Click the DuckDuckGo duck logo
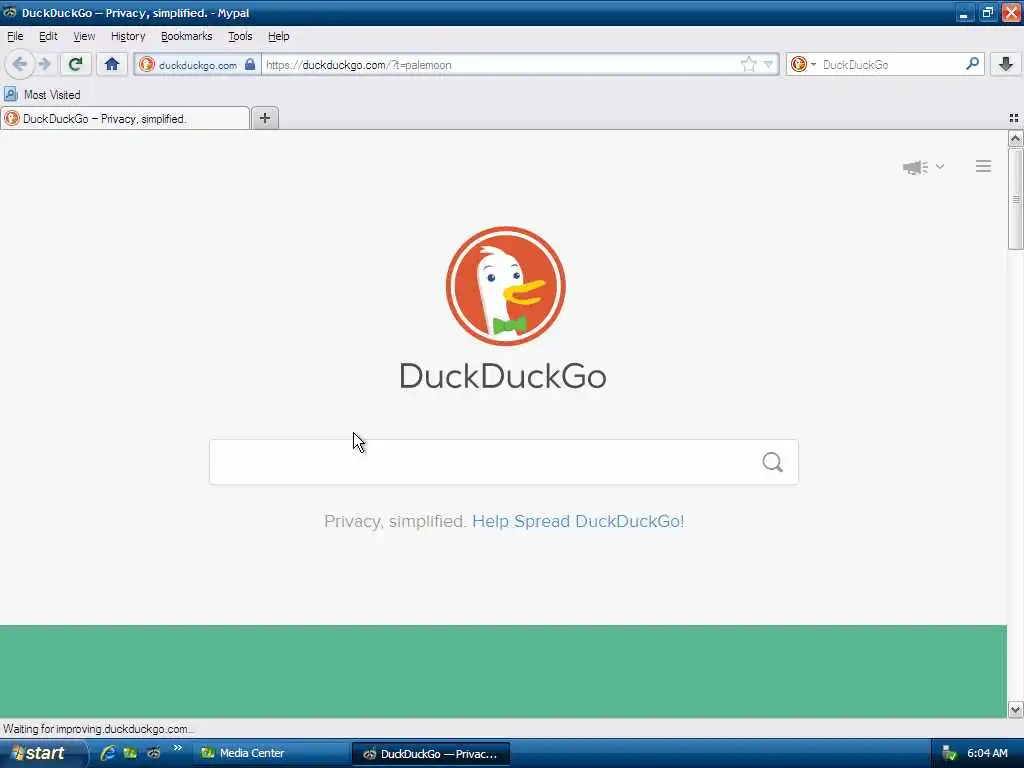 coord(505,286)
